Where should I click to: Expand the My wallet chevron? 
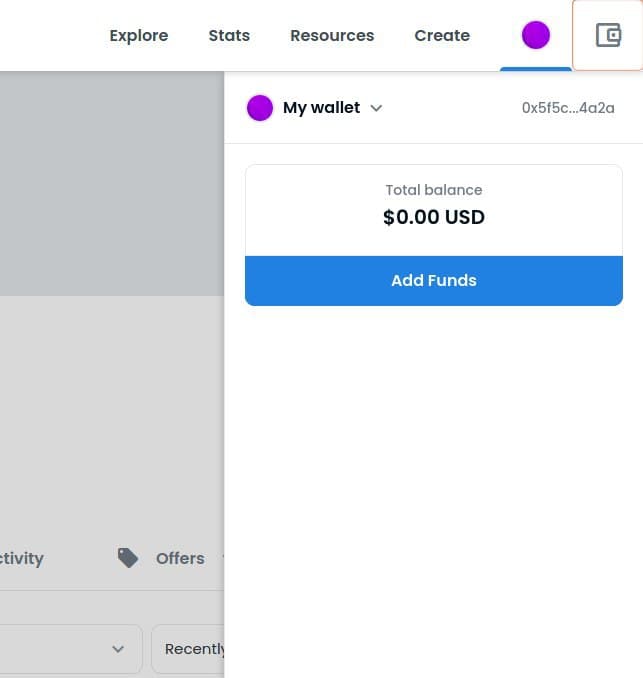[x=376, y=108]
